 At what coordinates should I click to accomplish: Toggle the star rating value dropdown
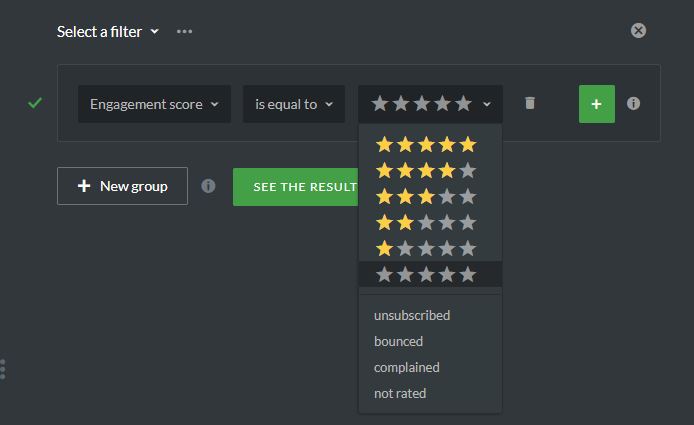430,104
